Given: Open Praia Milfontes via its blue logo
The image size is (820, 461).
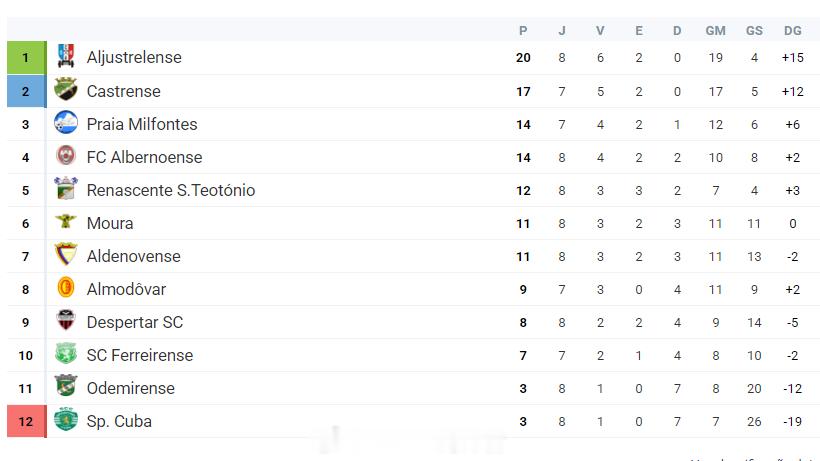Looking at the screenshot, I should click(x=66, y=123).
